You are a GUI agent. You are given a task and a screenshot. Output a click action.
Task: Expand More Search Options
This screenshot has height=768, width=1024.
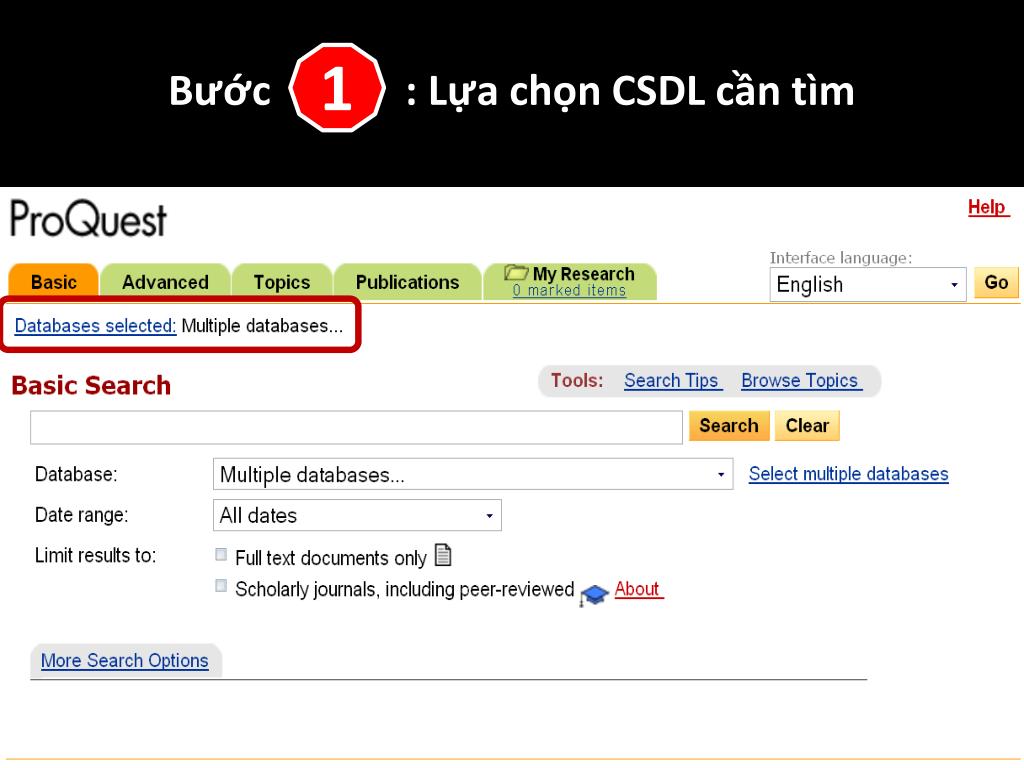click(125, 660)
